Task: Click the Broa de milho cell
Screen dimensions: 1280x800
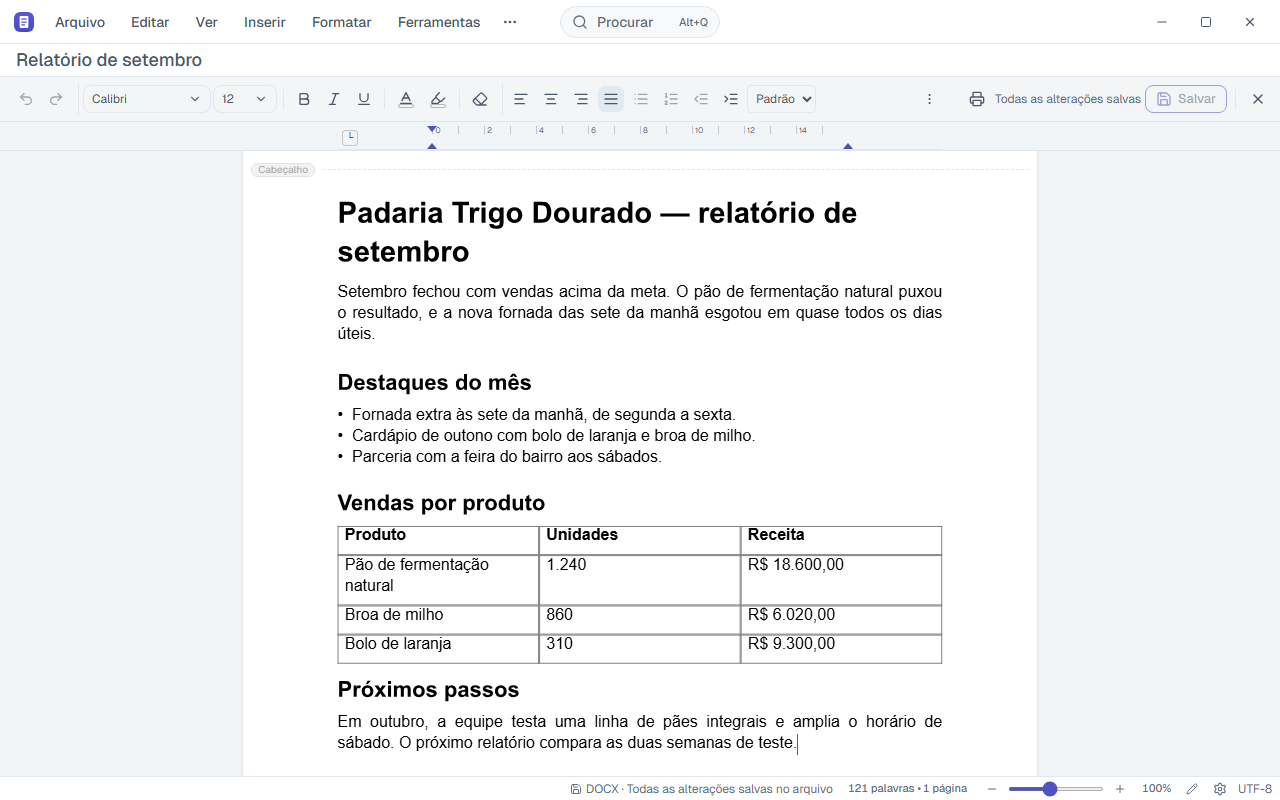Action: [x=438, y=619]
